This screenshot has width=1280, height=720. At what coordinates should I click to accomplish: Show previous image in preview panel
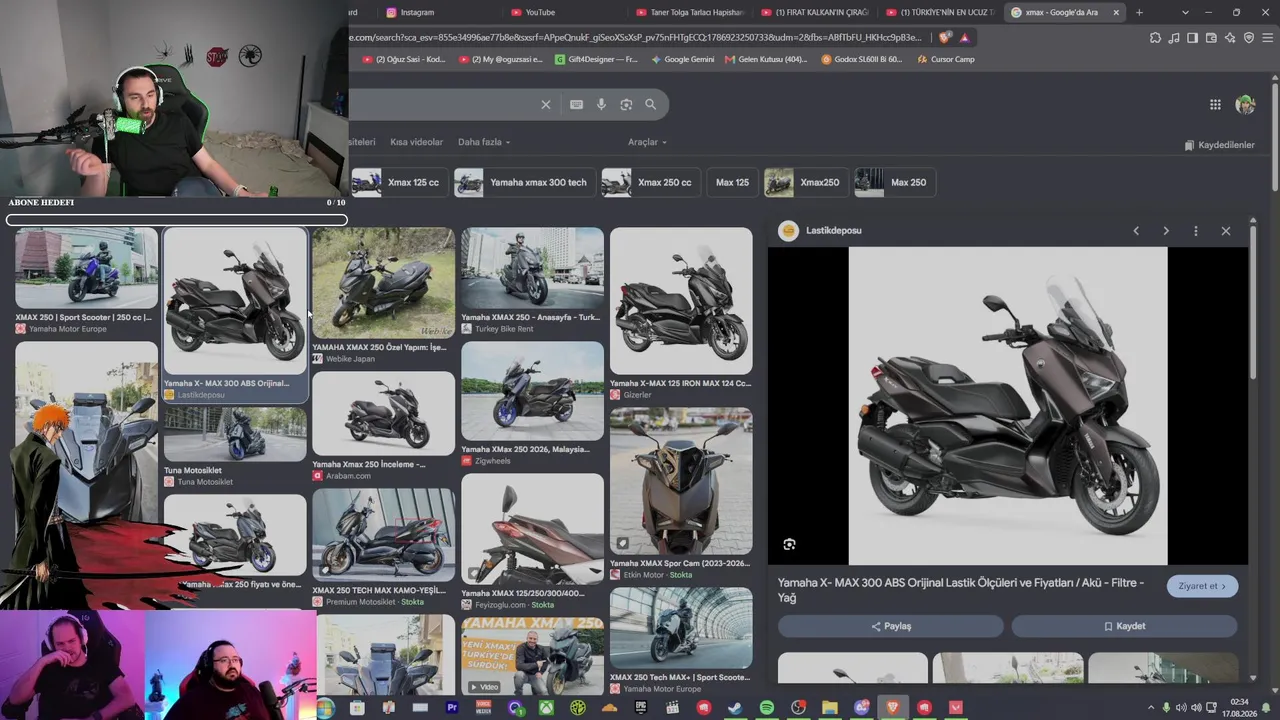click(1136, 231)
